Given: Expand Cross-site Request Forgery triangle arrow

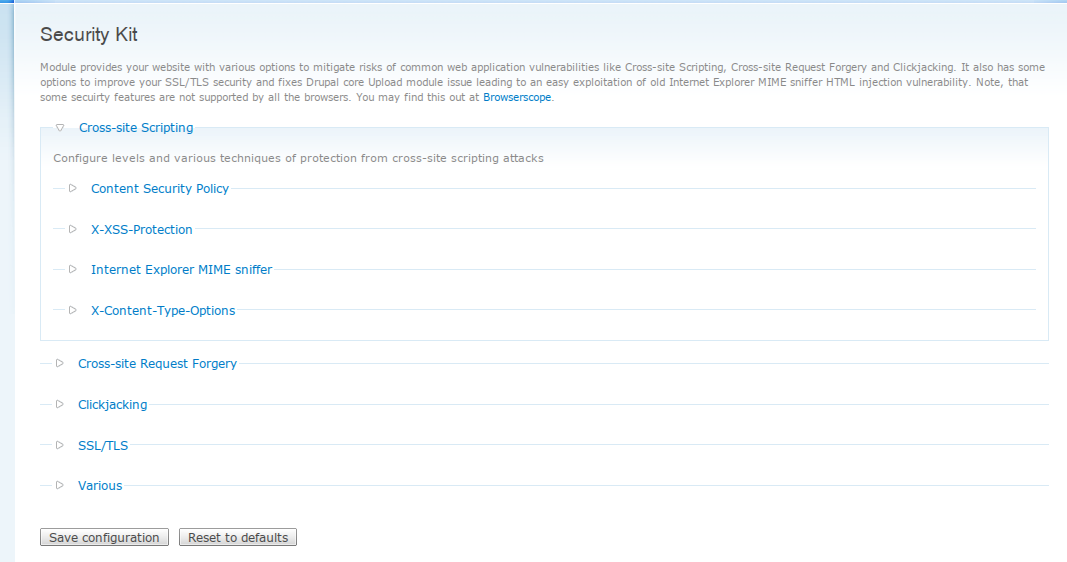Looking at the screenshot, I should (x=60, y=363).
